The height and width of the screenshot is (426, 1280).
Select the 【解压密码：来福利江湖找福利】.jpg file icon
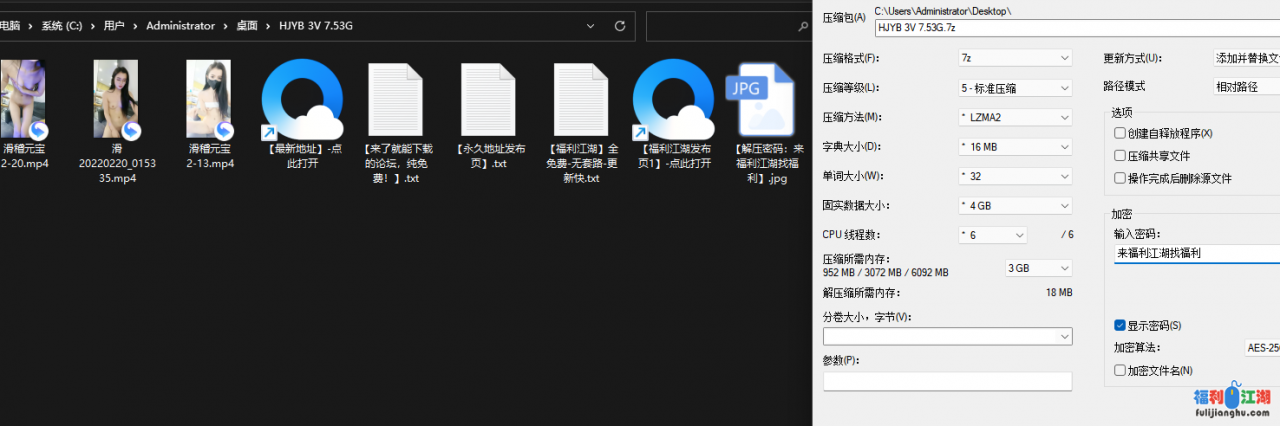[x=763, y=100]
